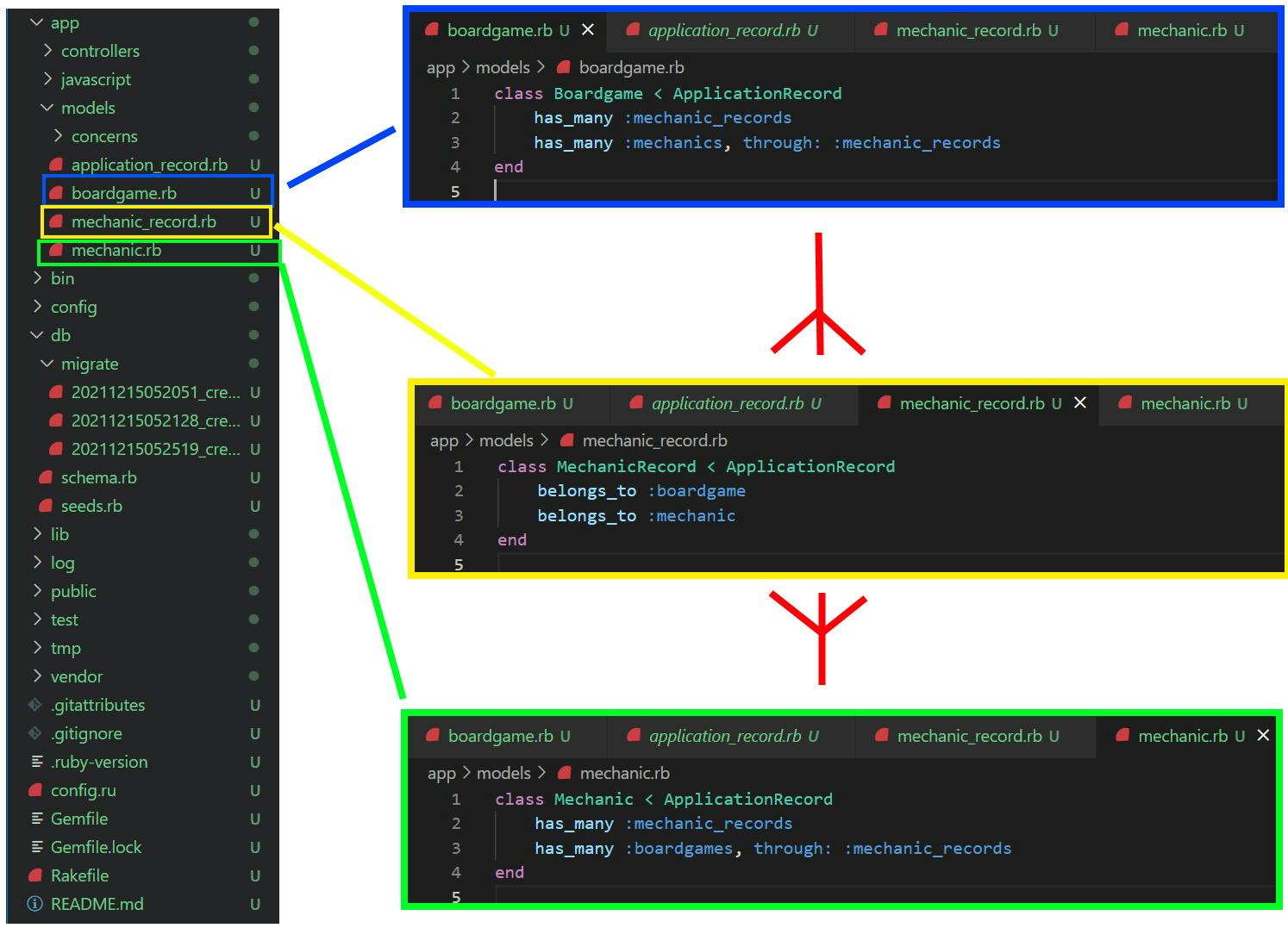Collapse the app folder chevron
The image size is (1288, 928).
(x=36, y=22)
